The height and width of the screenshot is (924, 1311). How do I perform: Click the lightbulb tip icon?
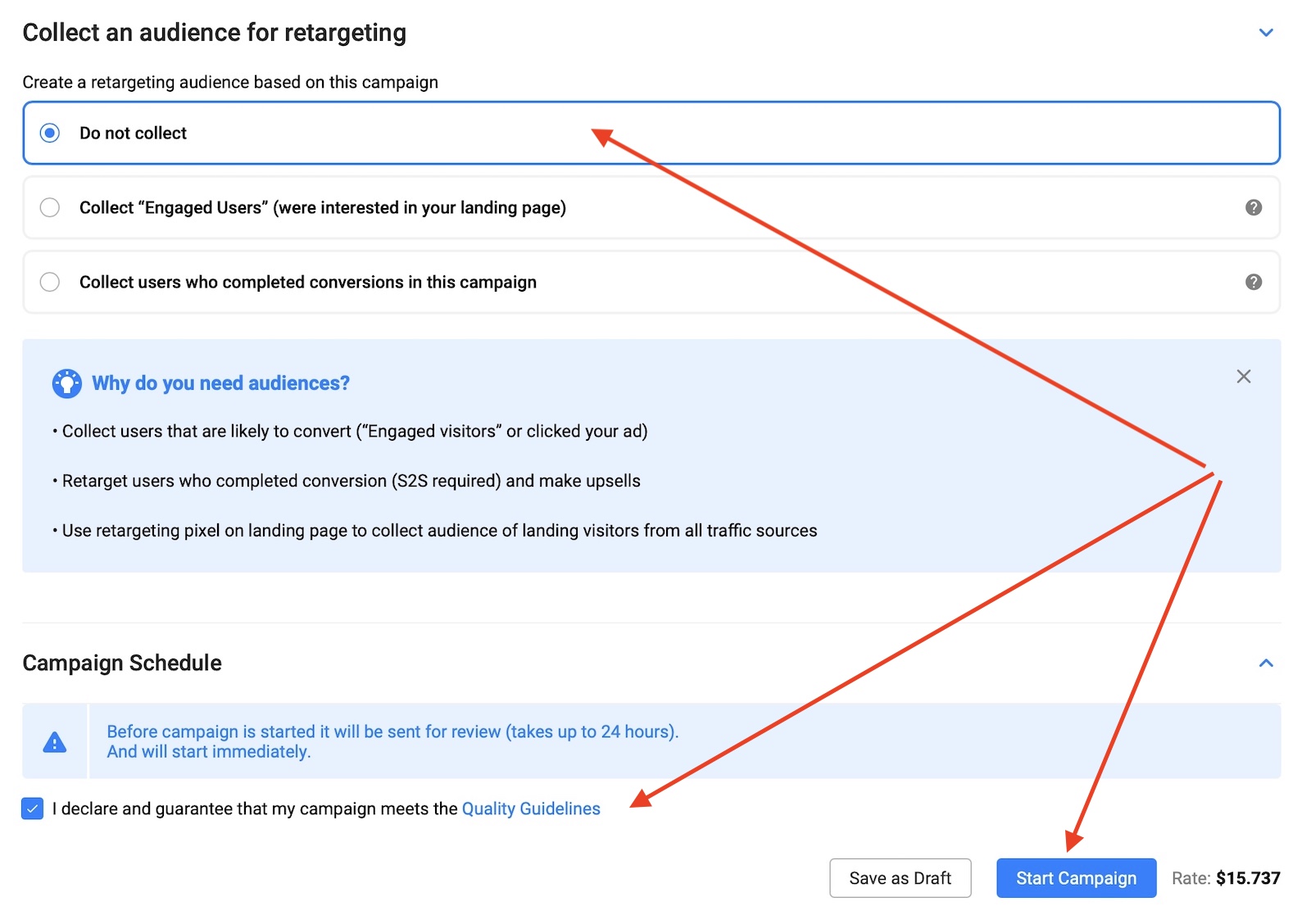(66, 383)
